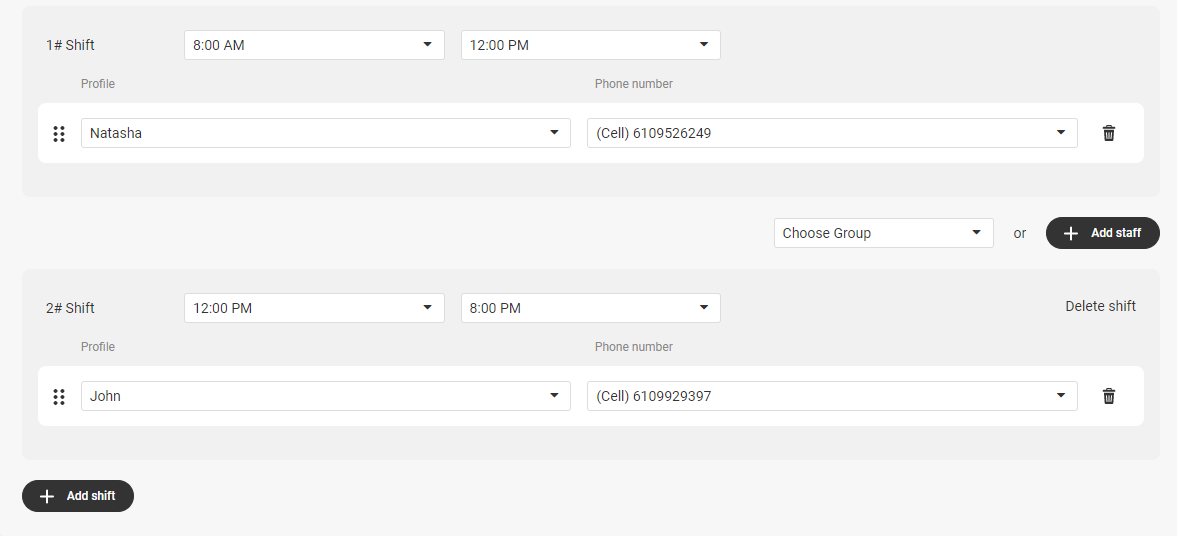The width and height of the screenshot is (1177, 536).
Task: Remove John's row using the trash icon
Action: tap(1108, 396)
